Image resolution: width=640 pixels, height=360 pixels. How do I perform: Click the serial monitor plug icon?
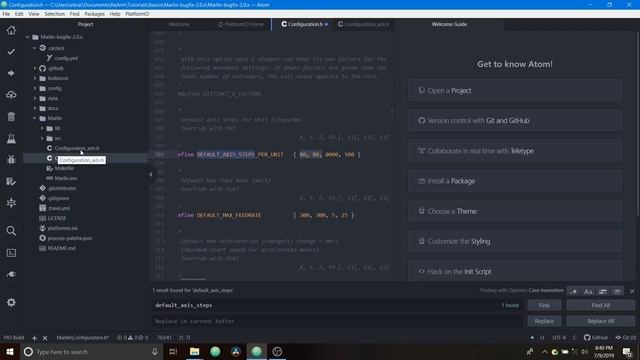pos(11,274)
